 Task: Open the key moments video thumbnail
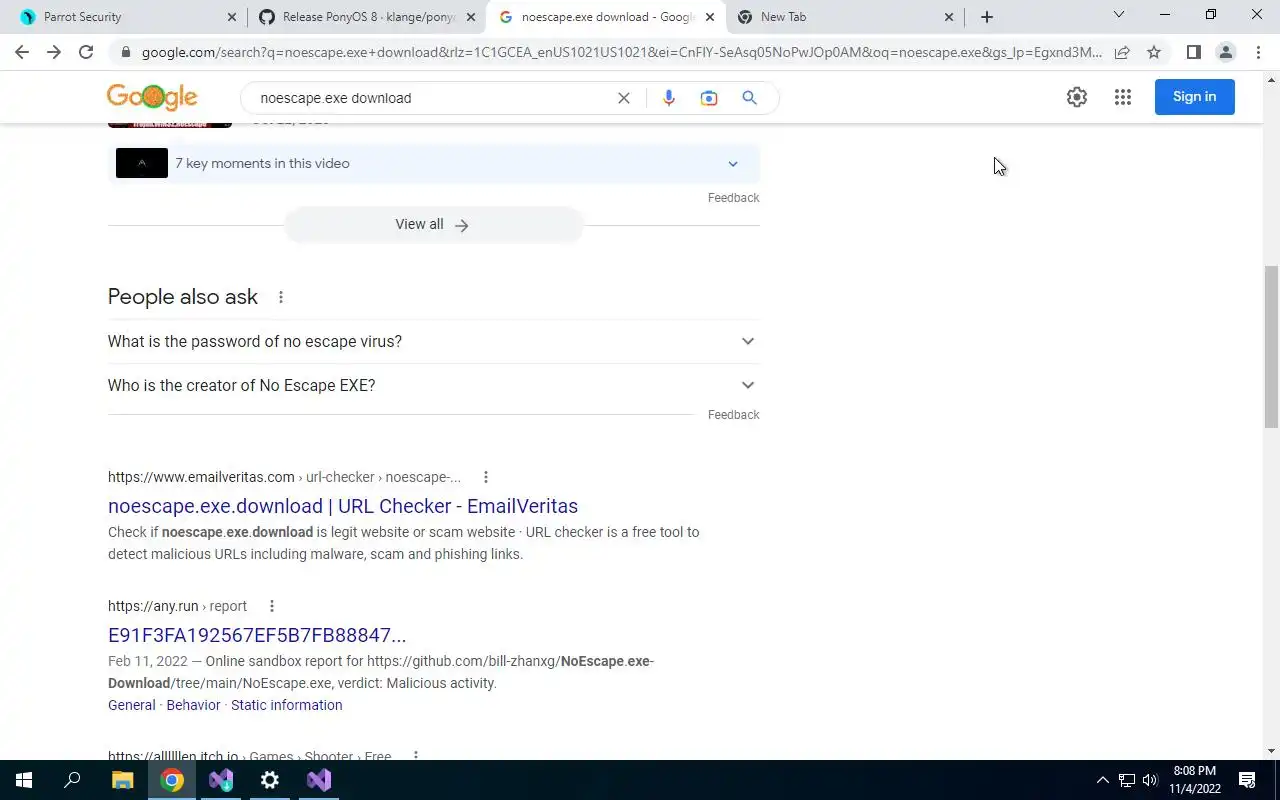pos(142,163)
